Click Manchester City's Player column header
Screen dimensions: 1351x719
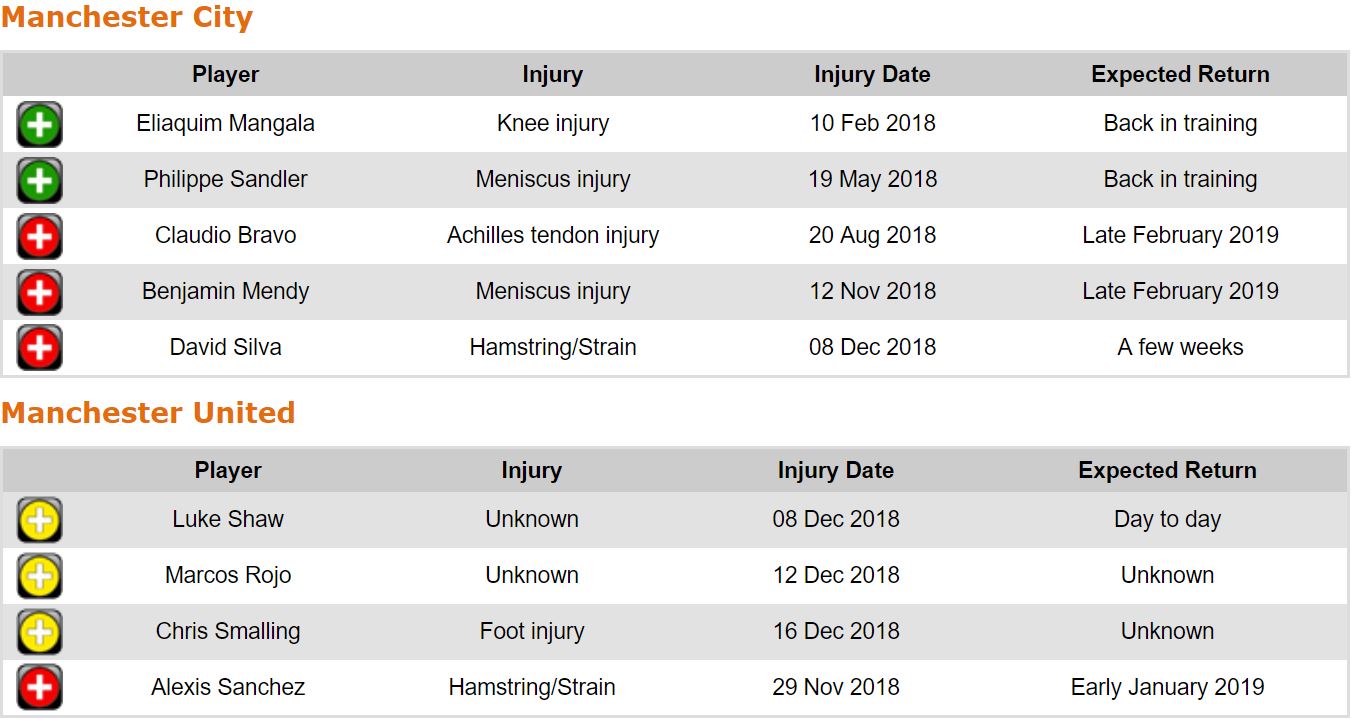[225, 75]
